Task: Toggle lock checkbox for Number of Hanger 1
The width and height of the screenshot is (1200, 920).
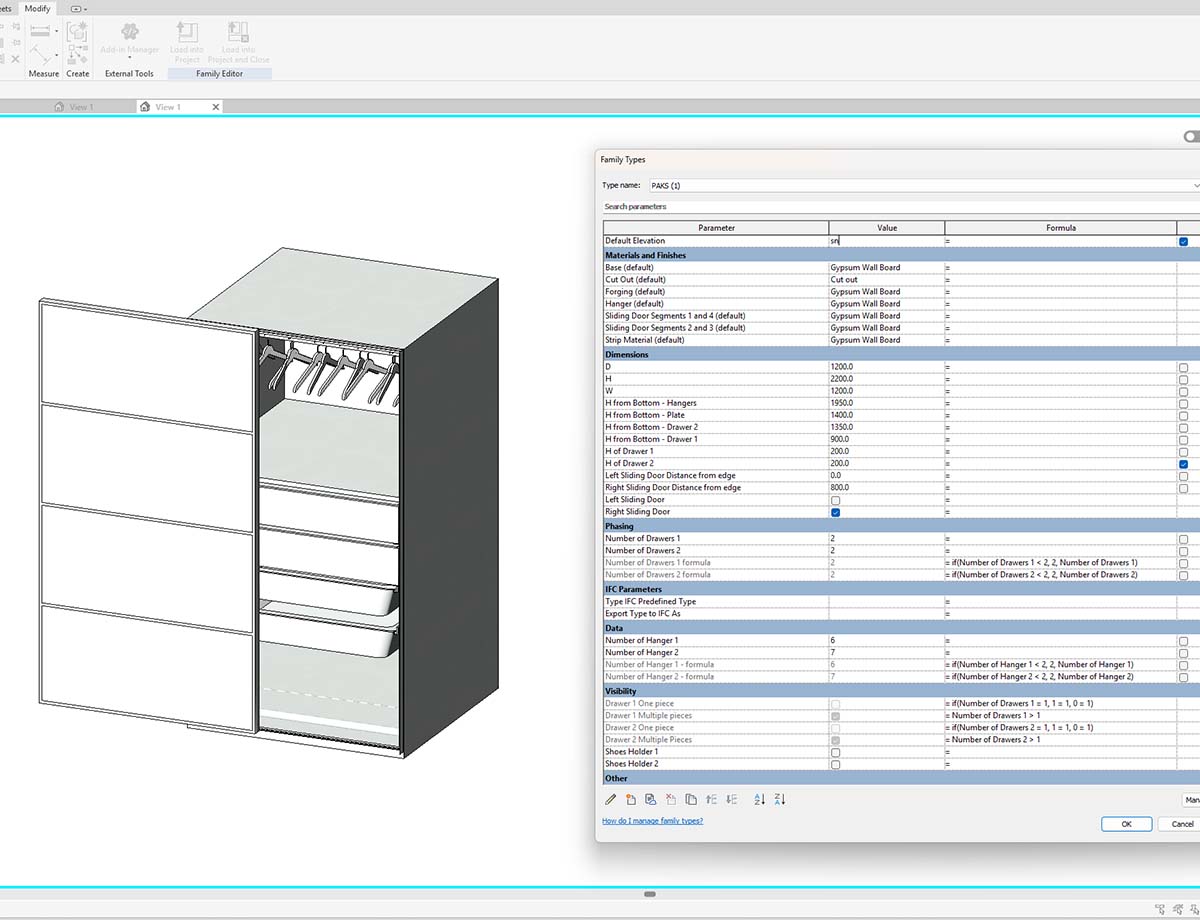Action: [x=1184, y=641]
